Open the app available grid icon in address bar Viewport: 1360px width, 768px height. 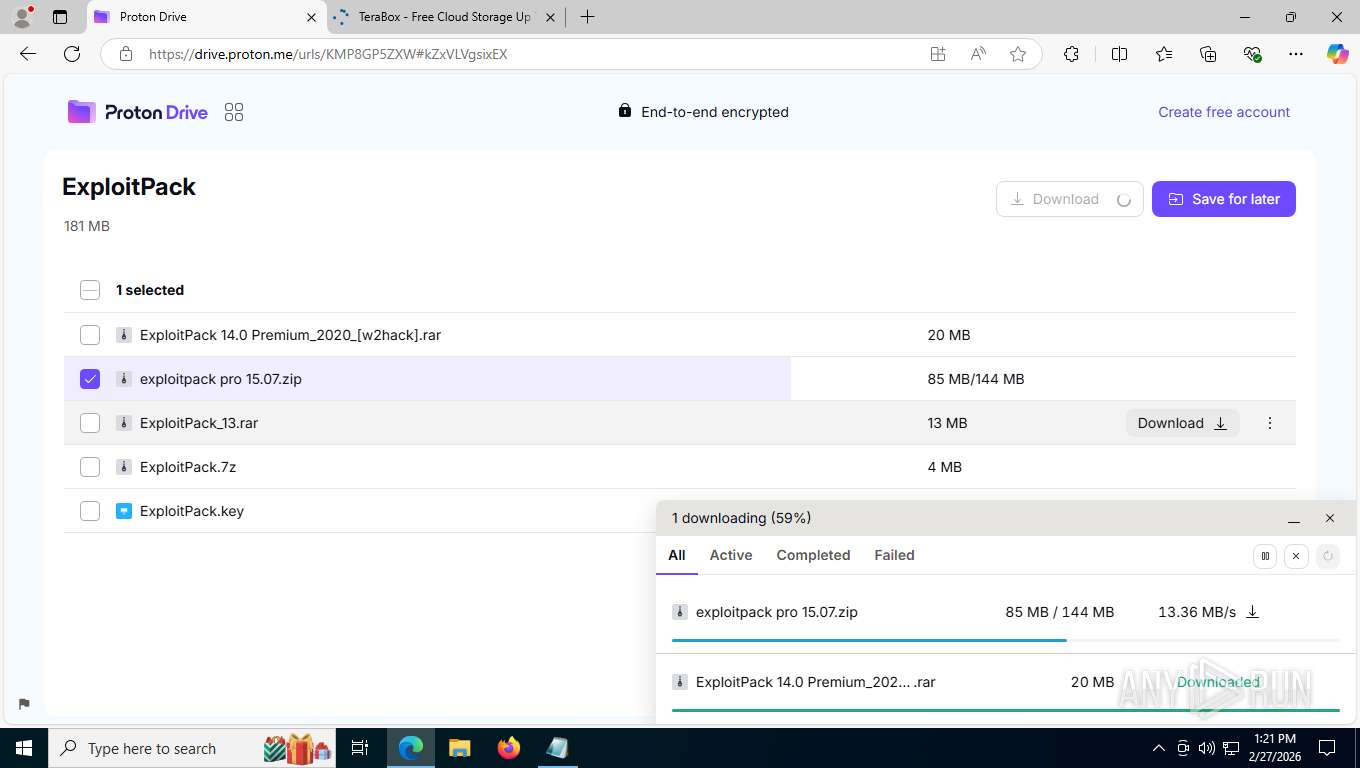click(x=938, y=54)
